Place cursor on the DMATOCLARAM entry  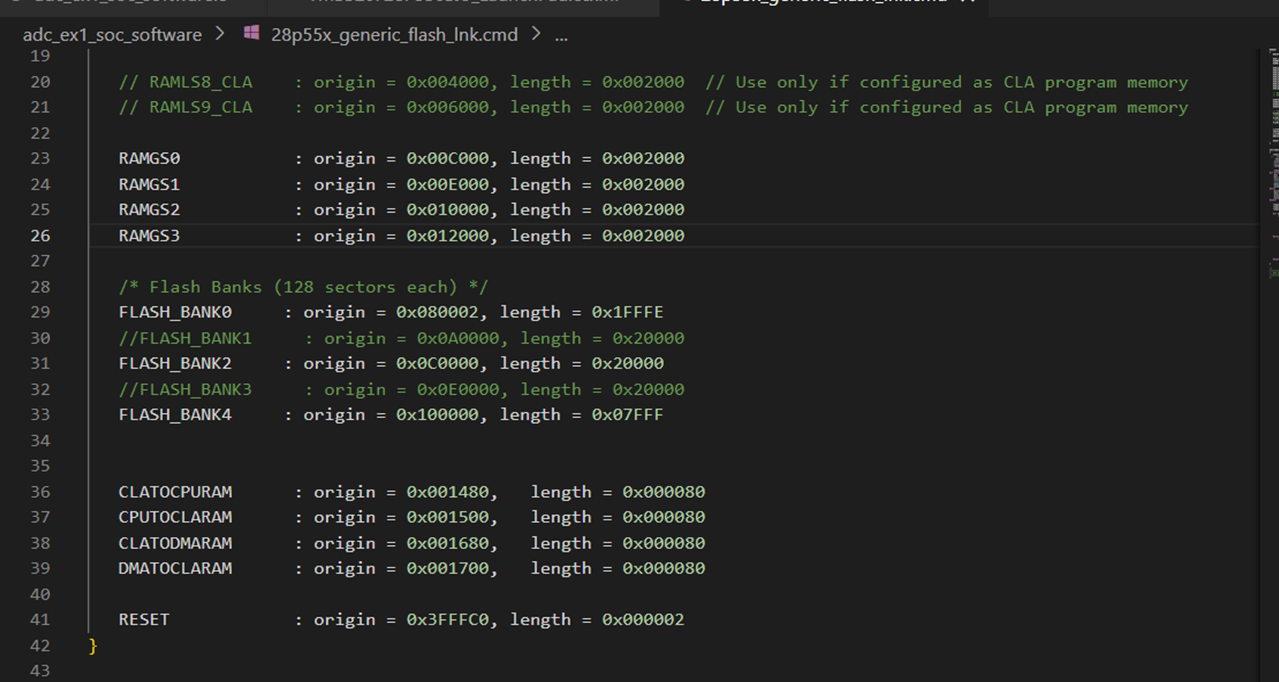175,569
